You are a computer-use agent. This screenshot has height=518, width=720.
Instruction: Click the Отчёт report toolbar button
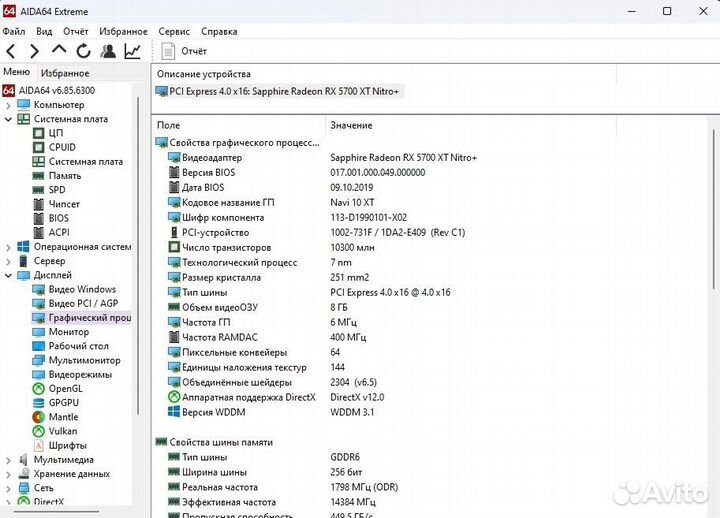pyautogui.click(x=184, y=51)
